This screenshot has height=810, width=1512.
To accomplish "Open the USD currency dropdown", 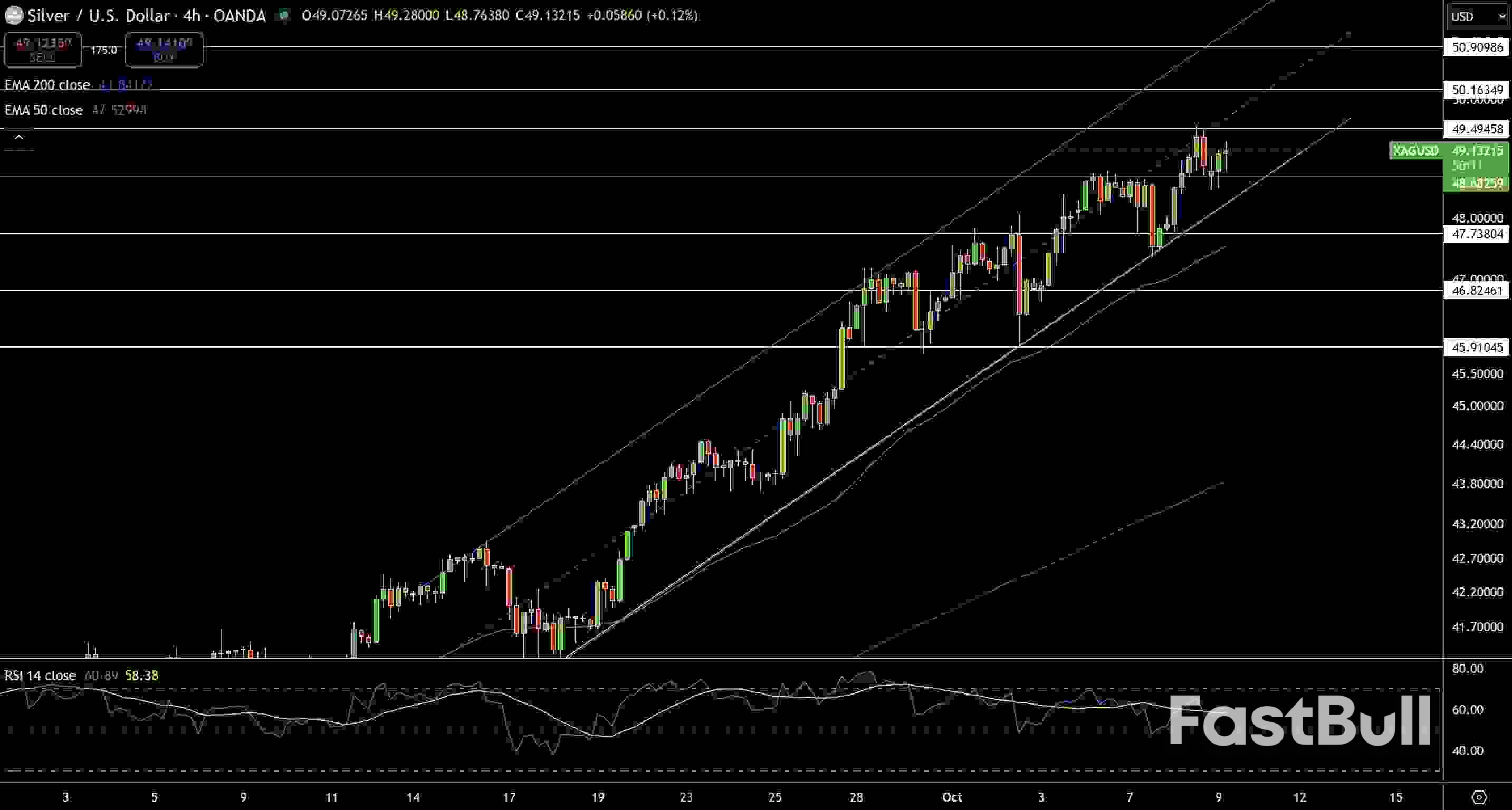I will [x=1476, y=16].
